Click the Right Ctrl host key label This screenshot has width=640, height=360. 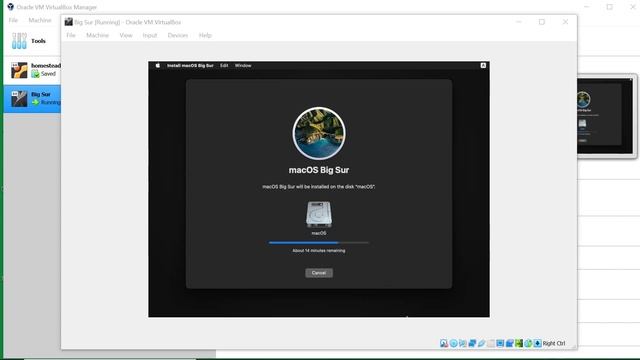[x=554, y=343]
